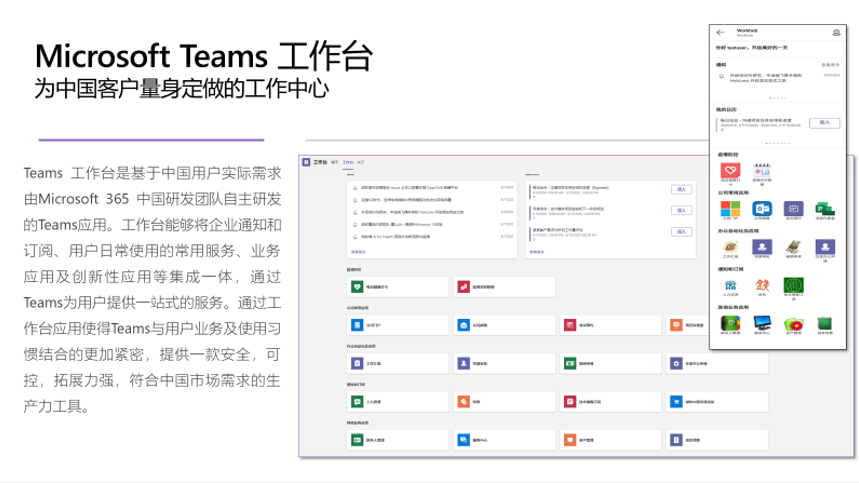Tap the profile icon in mobile Workhub header
Screen dimensions: 859x483
coord(836,33)
